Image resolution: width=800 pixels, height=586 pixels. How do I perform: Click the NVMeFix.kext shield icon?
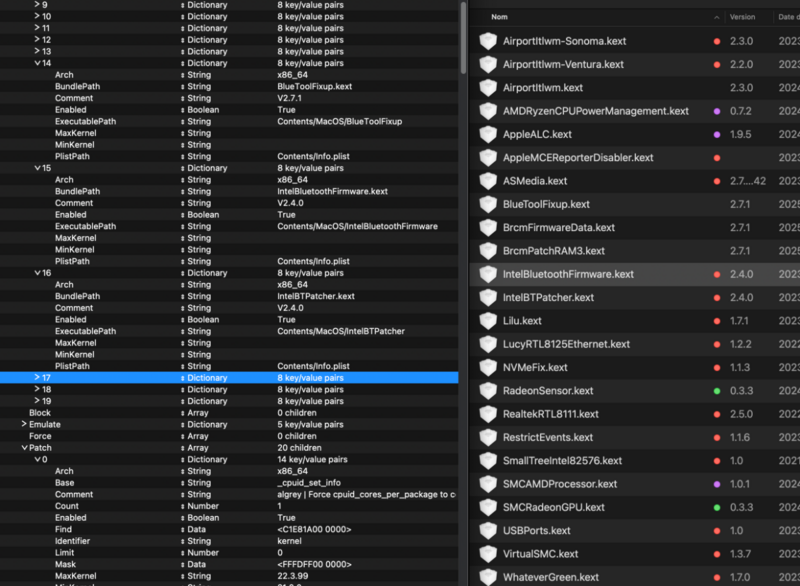[487, 367]
